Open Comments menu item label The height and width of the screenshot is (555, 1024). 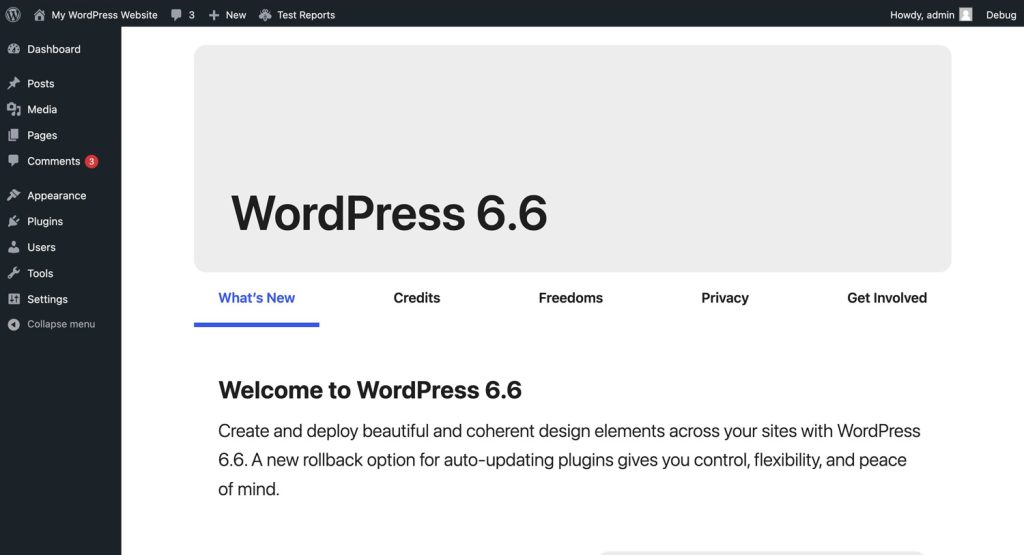(54, 161)
